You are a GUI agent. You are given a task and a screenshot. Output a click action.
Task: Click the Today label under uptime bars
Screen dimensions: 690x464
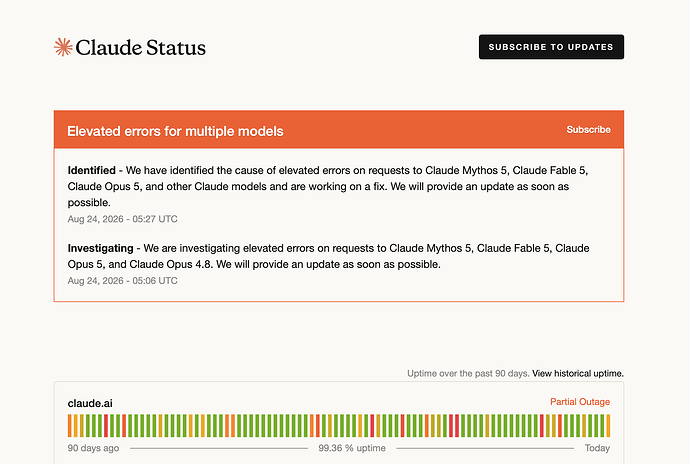[x=597, y=448]
